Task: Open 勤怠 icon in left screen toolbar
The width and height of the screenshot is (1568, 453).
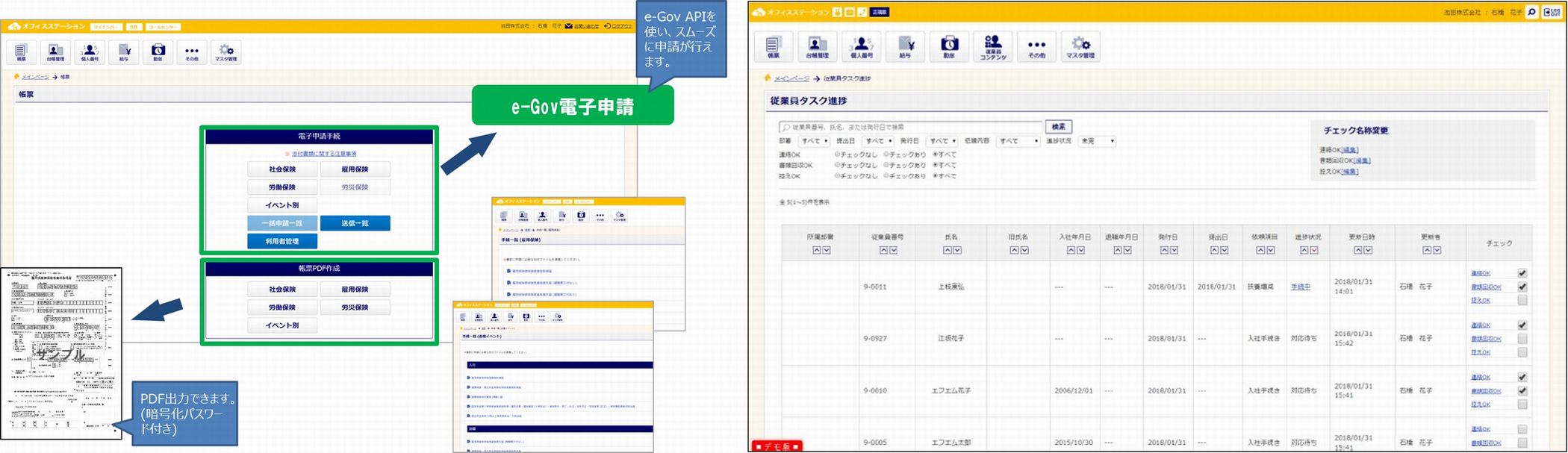Action: coord(158,51)
